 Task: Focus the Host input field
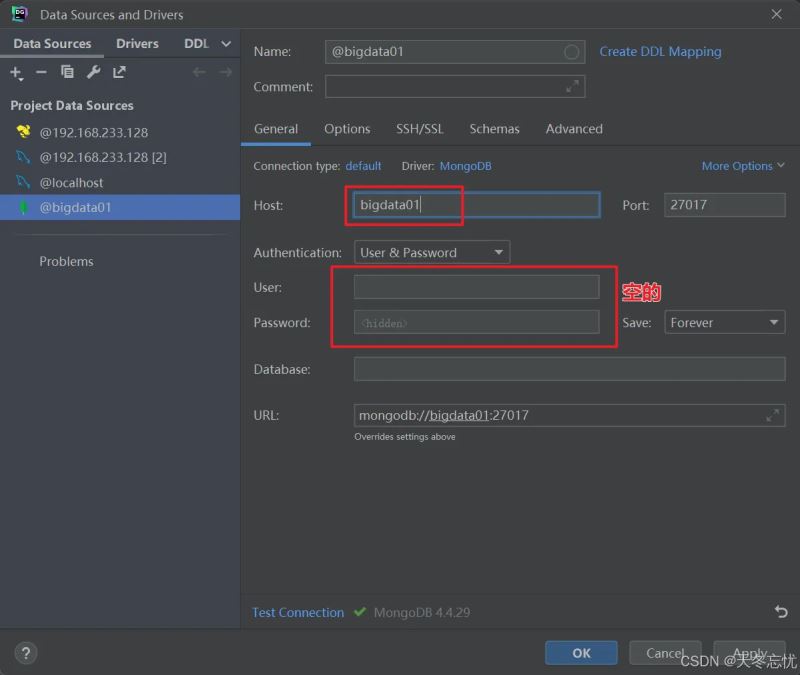(x=477, y=205)
